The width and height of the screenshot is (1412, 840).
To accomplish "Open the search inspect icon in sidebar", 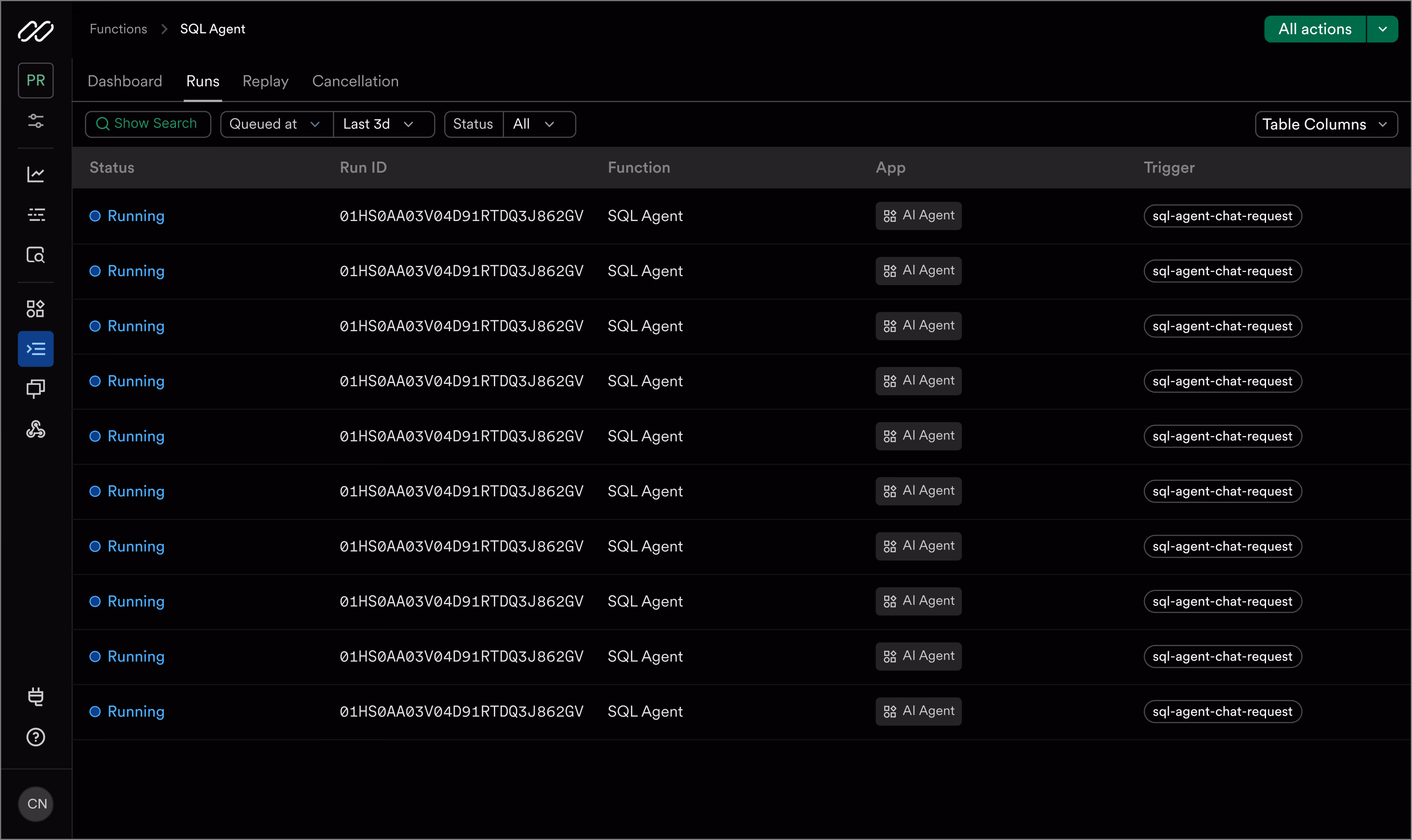I will pos(36,255).
